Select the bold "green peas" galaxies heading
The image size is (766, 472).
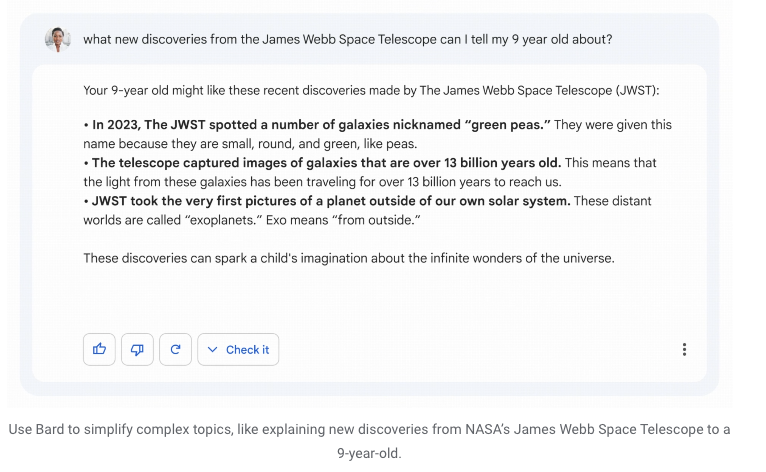pyautogui.click(x=318, y=125)
